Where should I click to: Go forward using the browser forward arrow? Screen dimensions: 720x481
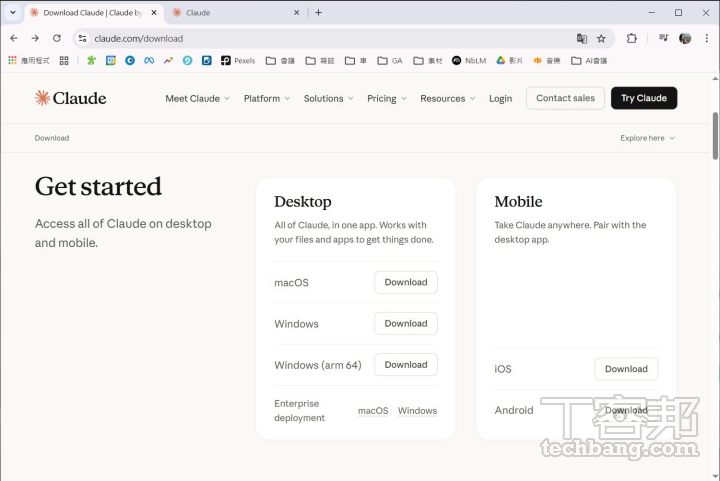(35, 39)
